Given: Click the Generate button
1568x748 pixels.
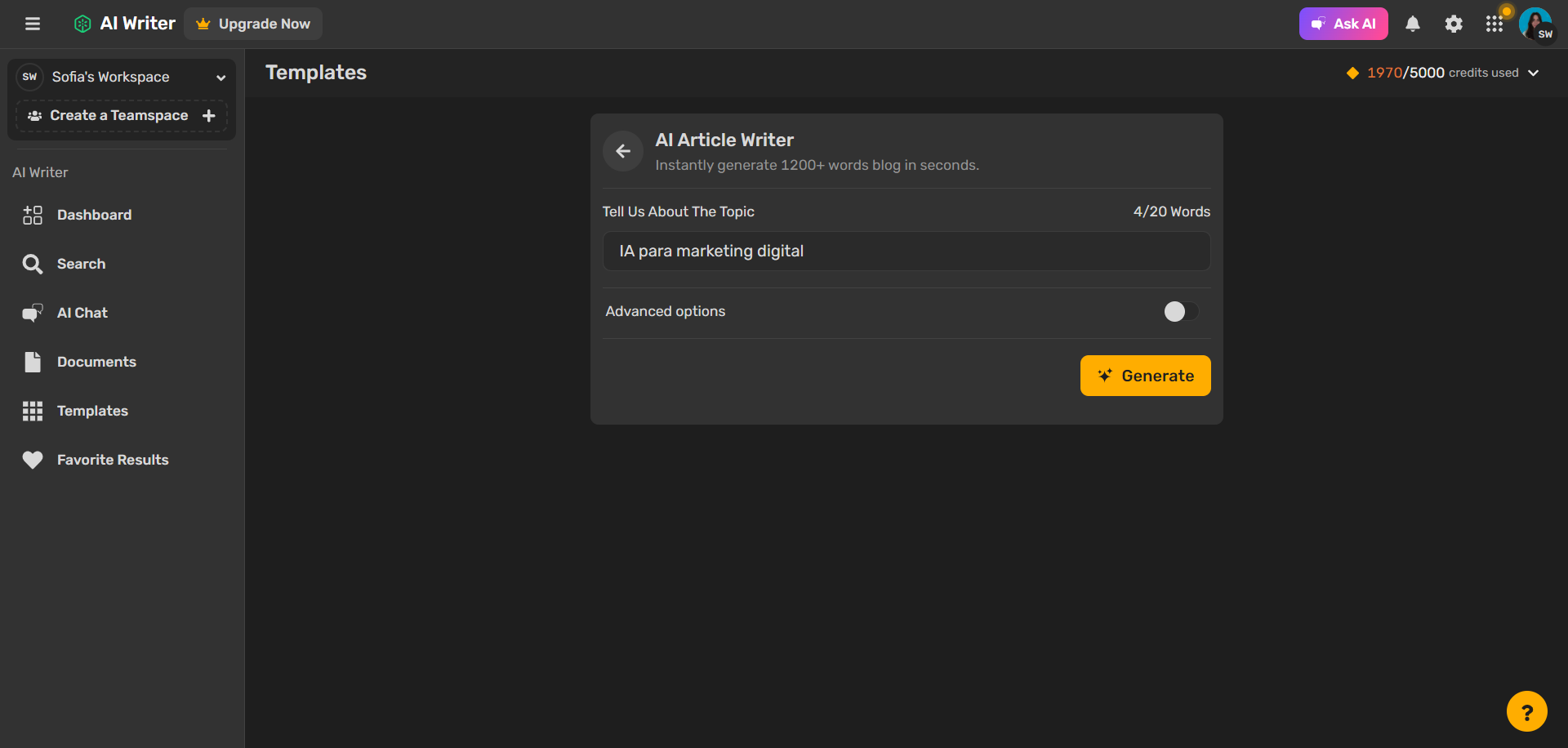Looking at the screenshot, I should [1145, 376].
